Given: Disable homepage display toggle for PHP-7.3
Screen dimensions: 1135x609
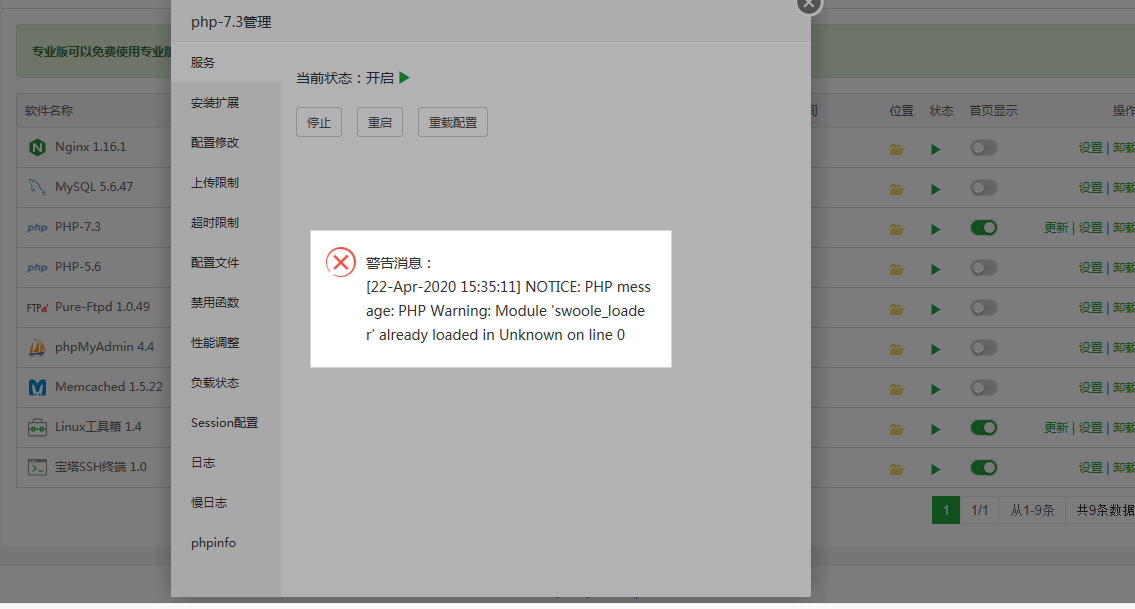Looking at the screenshot, I should tap(983, 227).
